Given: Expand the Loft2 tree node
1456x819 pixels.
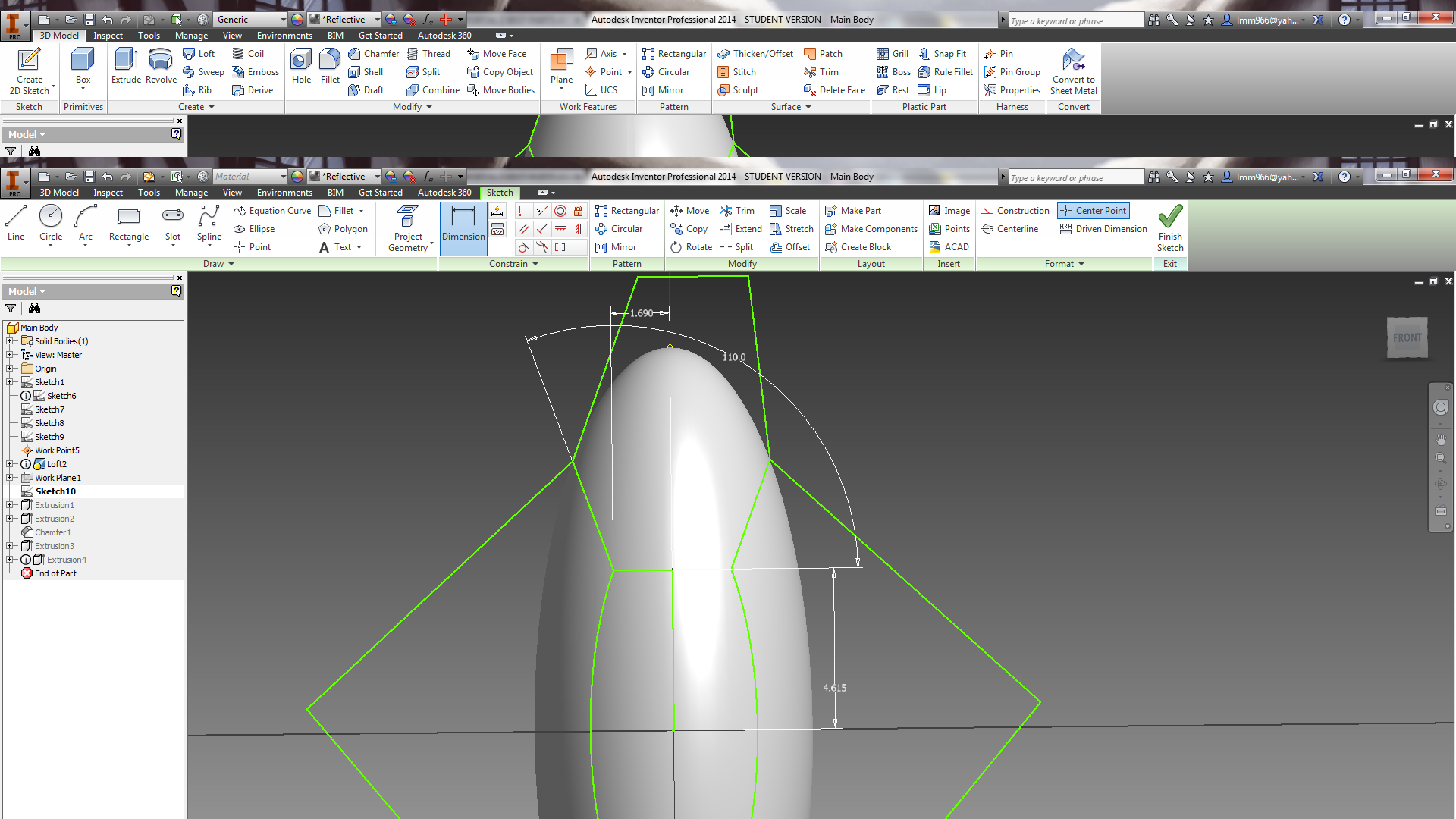Looking at the screenshot, I should click(11, 464).
